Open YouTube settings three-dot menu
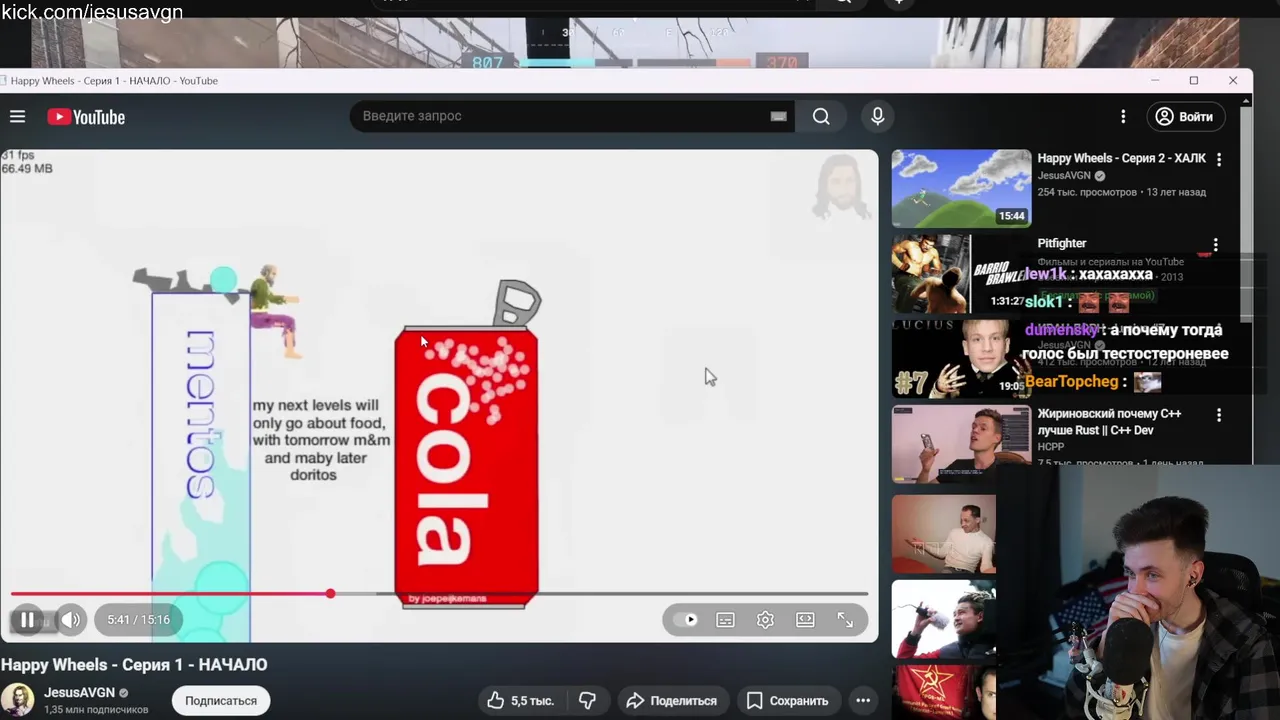This screenshot has width=1280, height=720. point(1123,117)
